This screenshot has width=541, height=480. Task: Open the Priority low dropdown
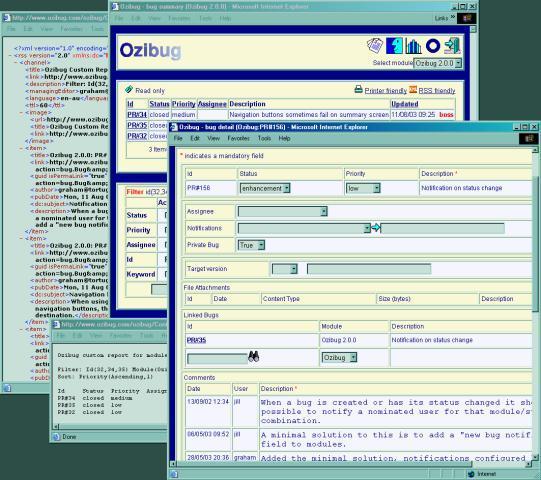tap(363, 188)
